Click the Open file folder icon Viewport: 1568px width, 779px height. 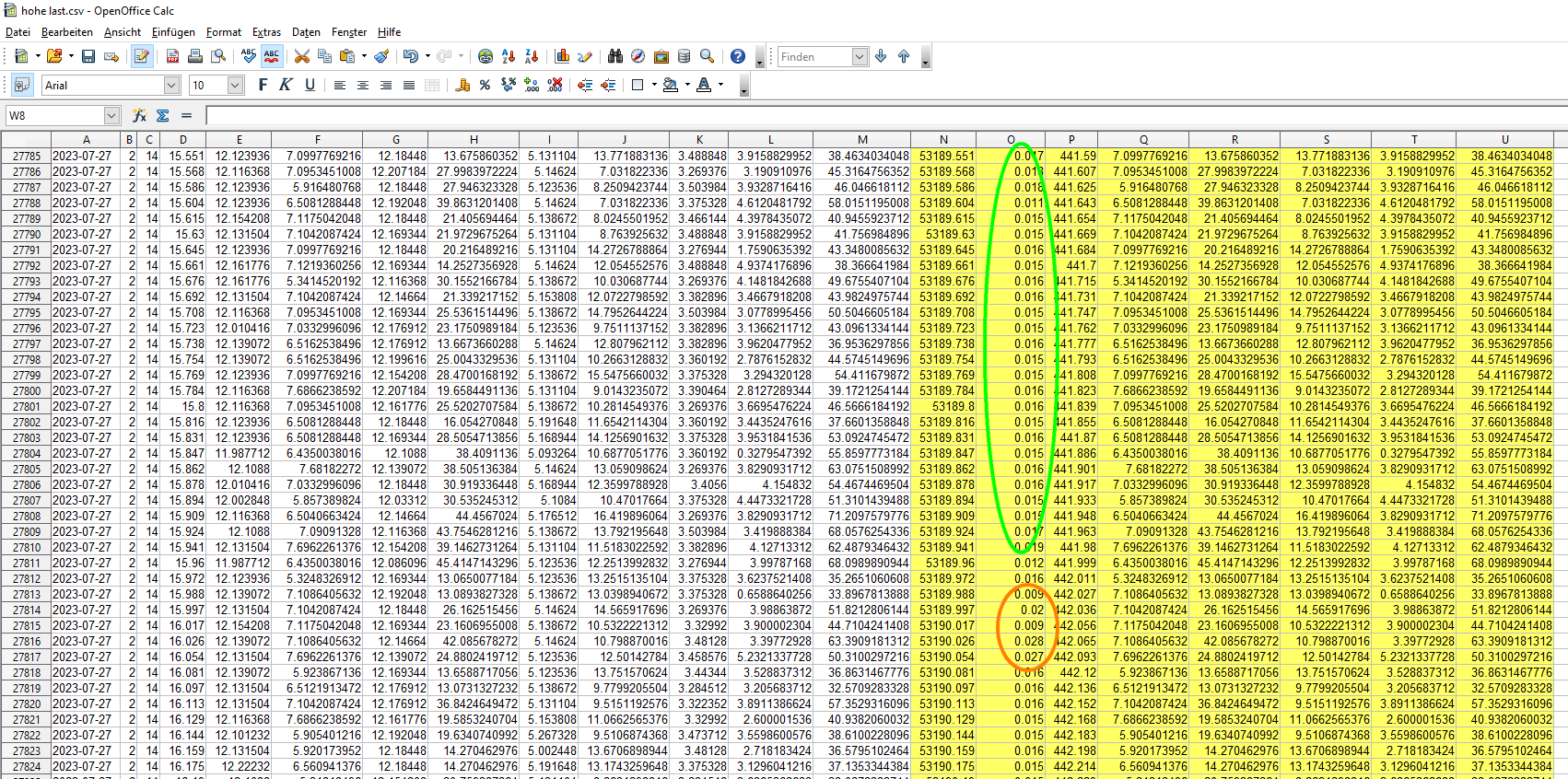point(54,56)
